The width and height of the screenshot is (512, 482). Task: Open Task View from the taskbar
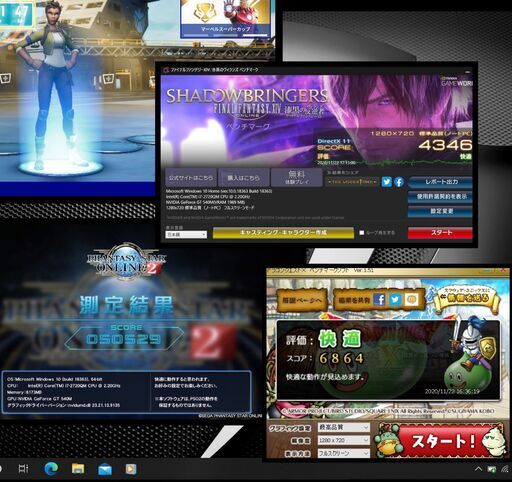(x=23, y=469)
